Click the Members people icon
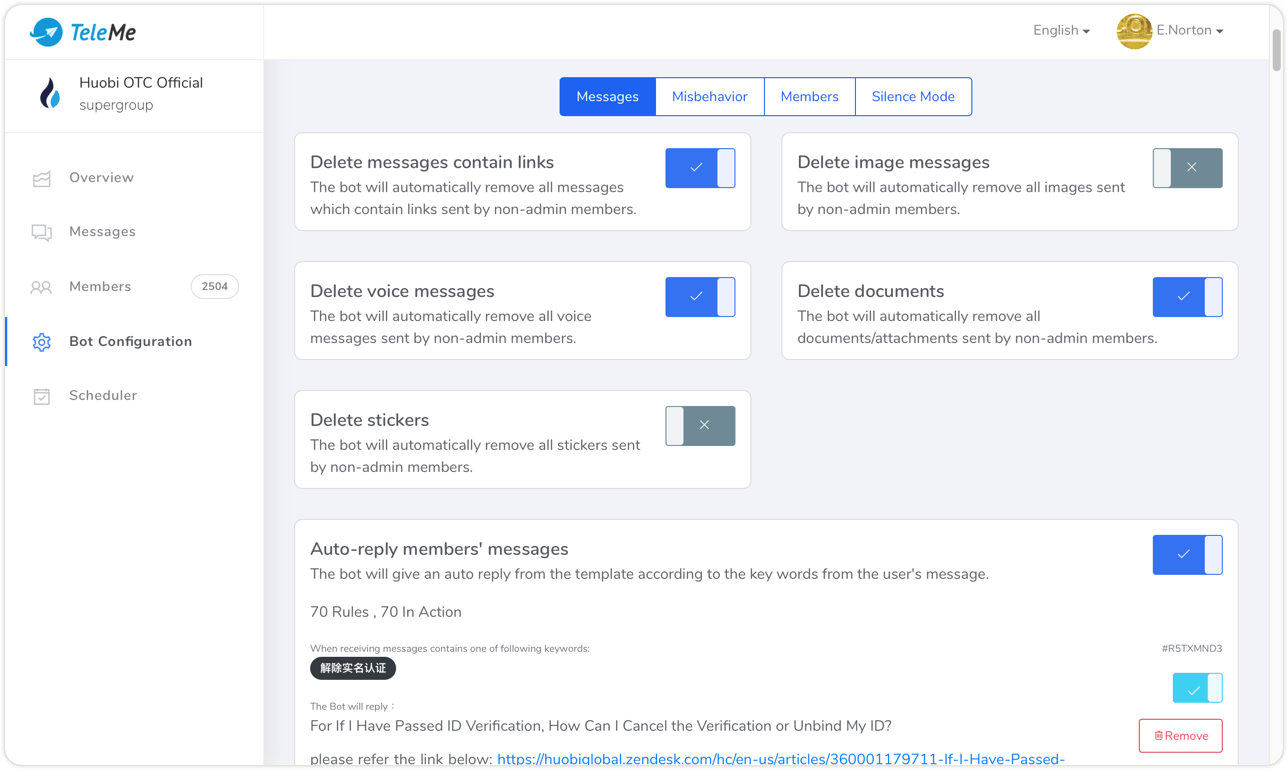1288x770 pixels. [x=41, y=287]
